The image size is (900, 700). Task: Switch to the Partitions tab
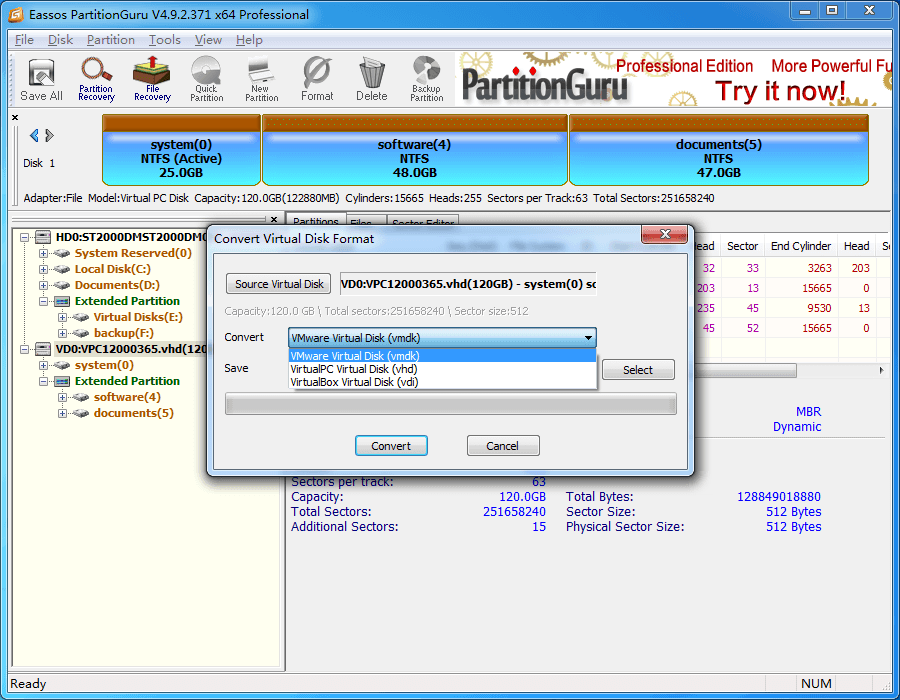click(x=316, y=221)
